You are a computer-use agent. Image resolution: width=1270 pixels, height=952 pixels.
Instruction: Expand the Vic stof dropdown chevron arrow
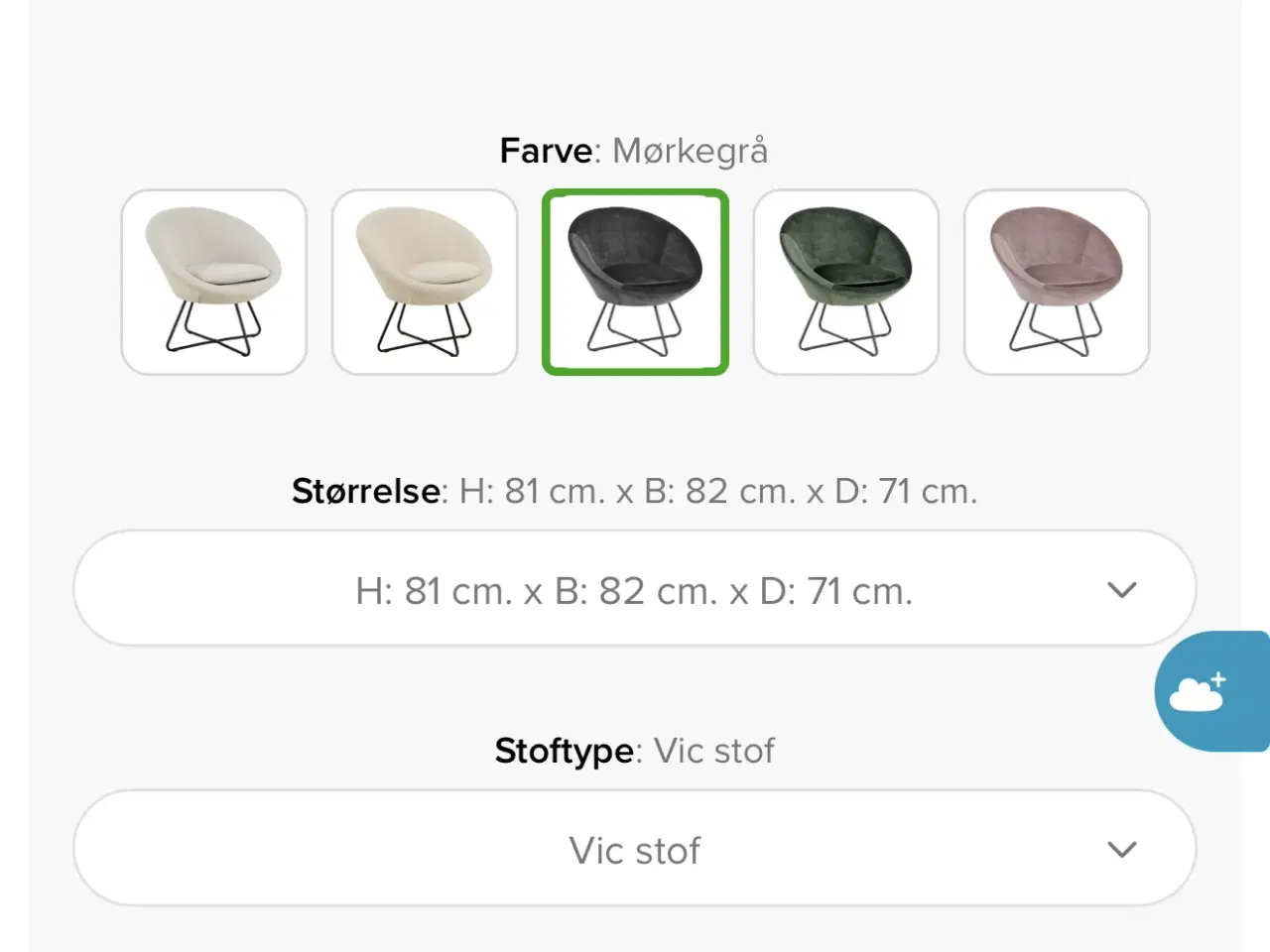point(1121,850)
